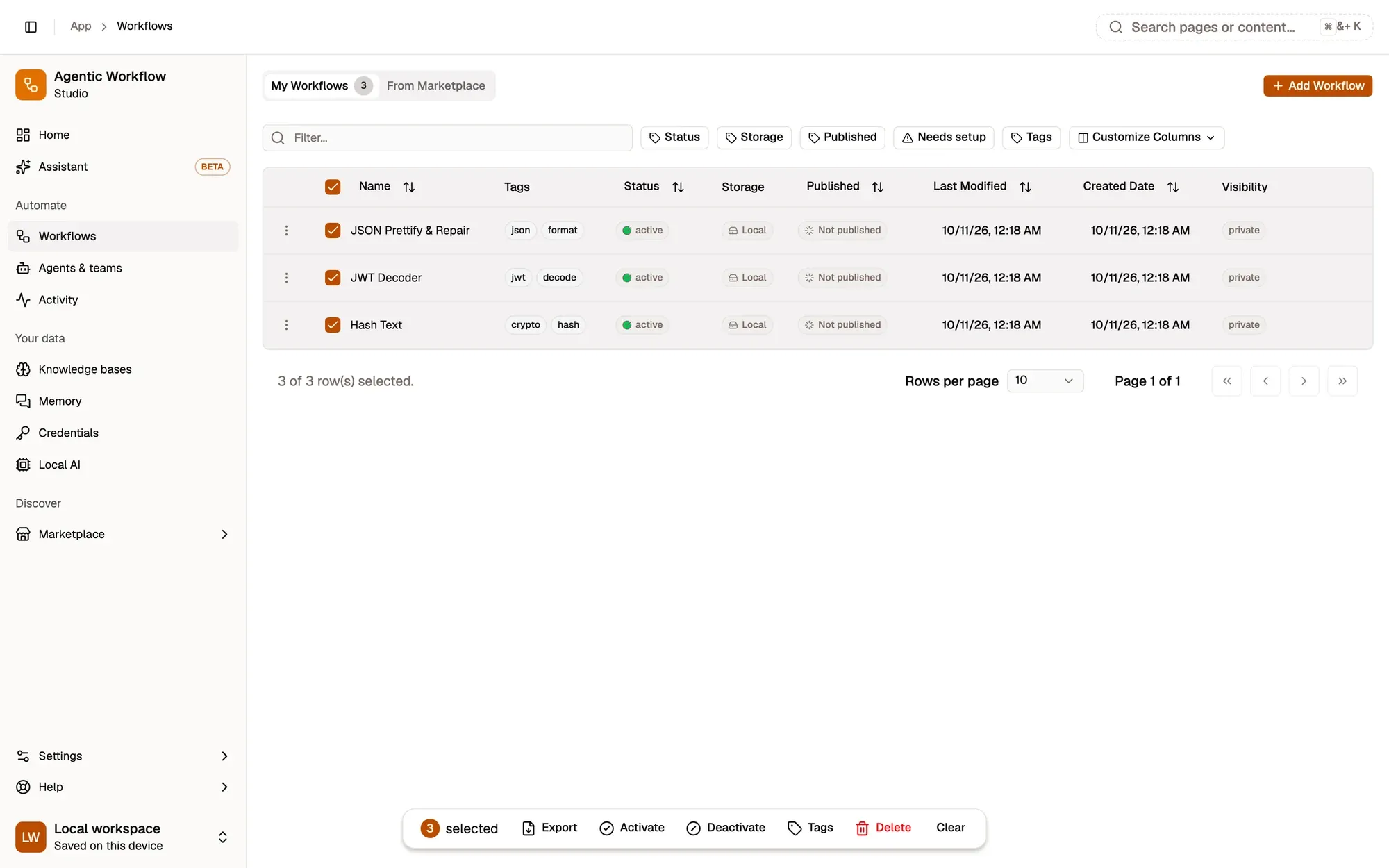The image size is (1389, 868).
Task: Sort by Published column
Action: (845, 187)
